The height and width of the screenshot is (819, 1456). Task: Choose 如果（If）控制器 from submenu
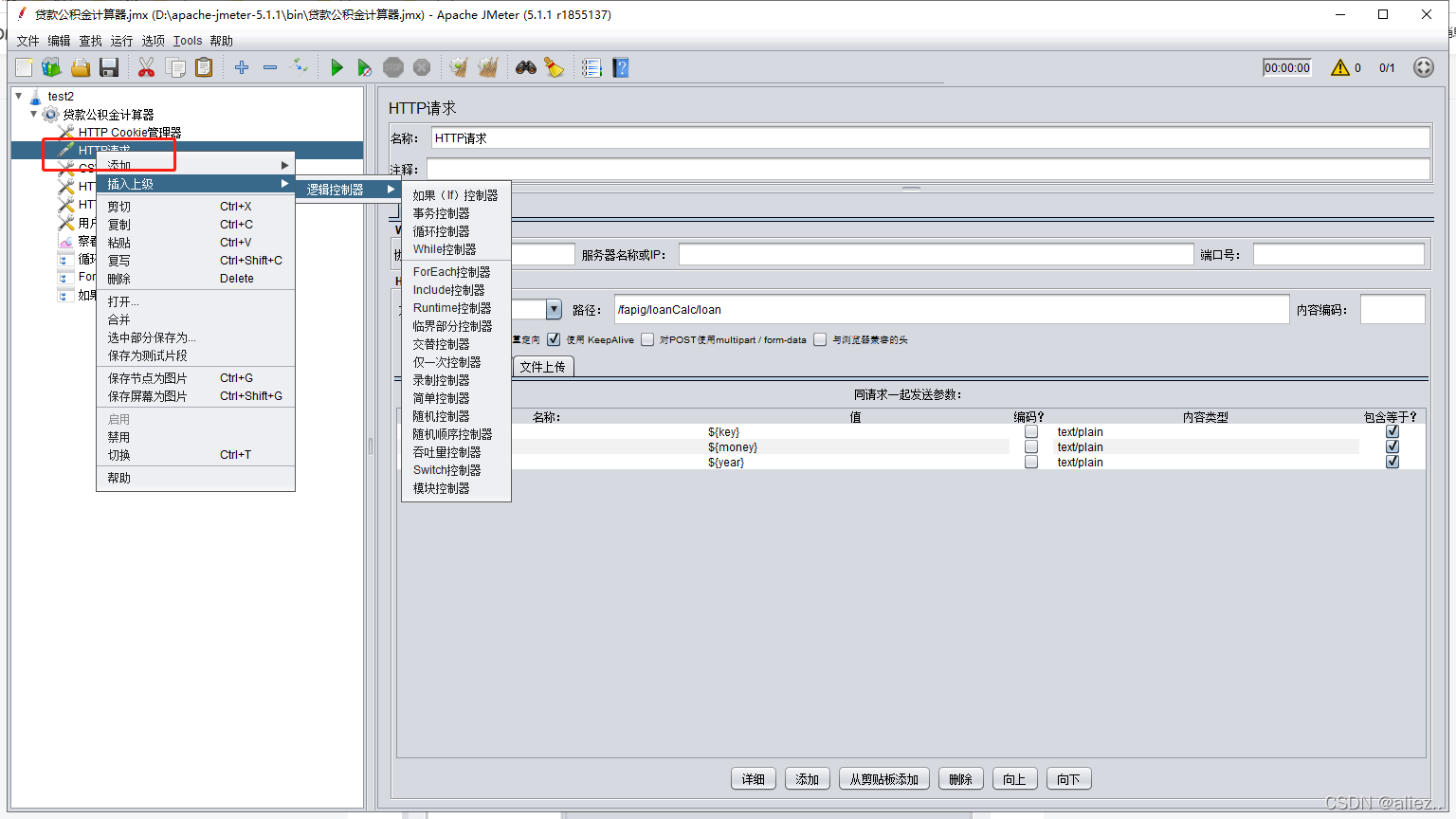tap(456, 195)
